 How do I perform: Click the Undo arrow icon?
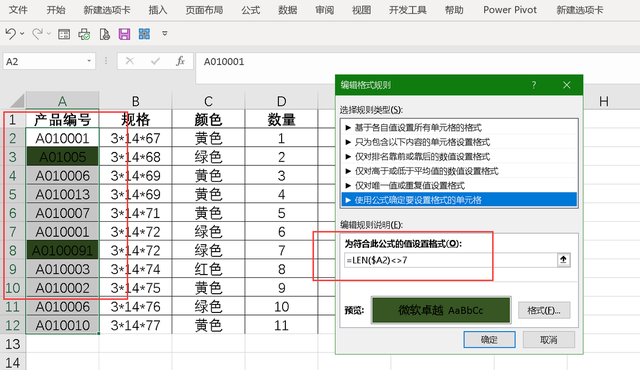(x=11, y=34)
